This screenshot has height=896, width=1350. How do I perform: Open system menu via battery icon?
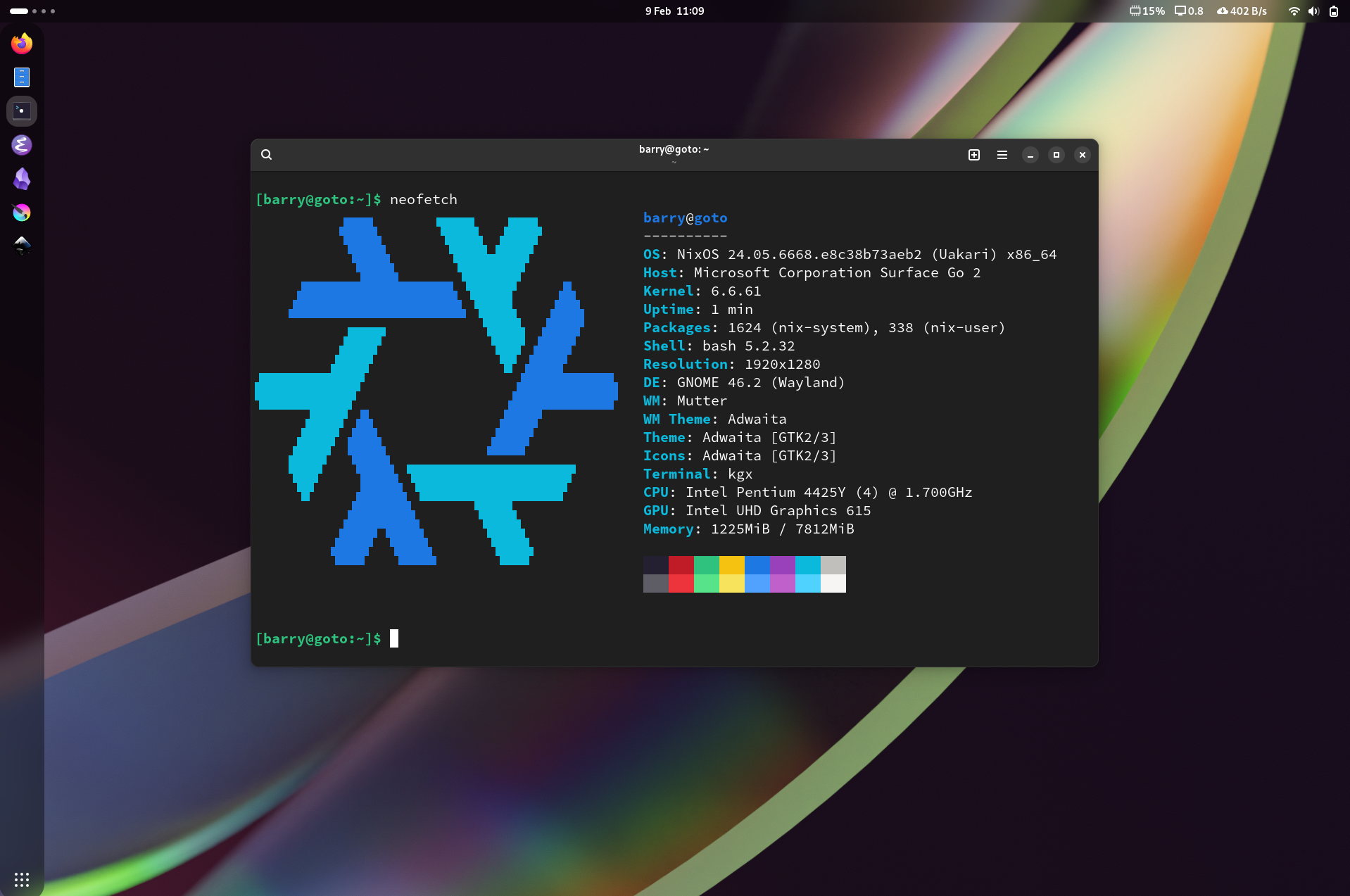pyautogui.click(x=1333, y=11)
